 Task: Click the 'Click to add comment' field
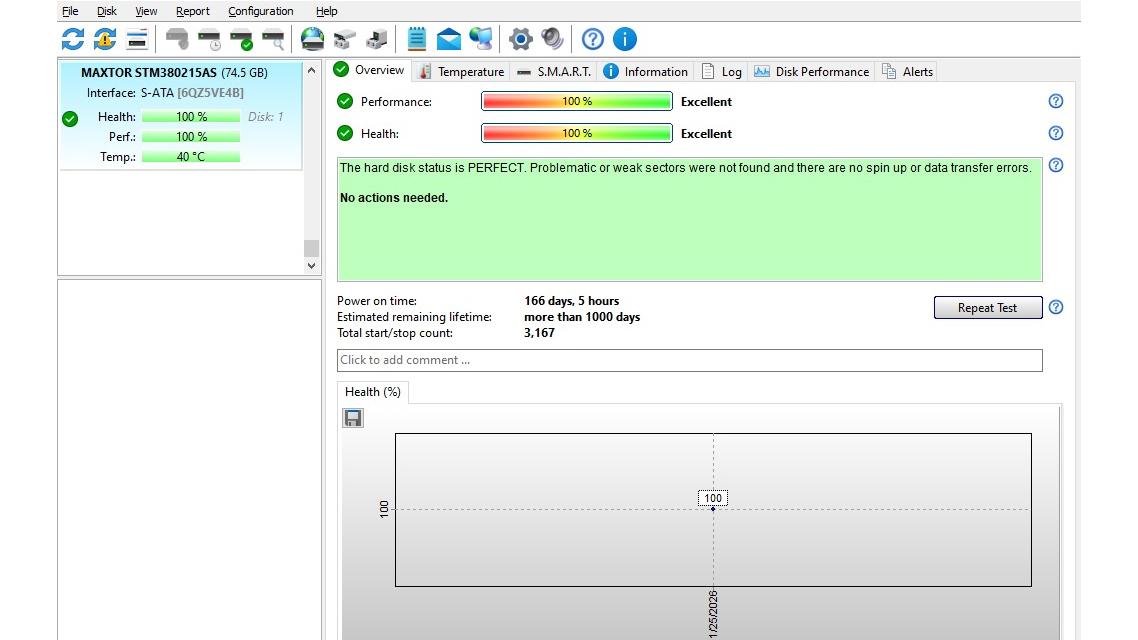[x=689, y=360]
